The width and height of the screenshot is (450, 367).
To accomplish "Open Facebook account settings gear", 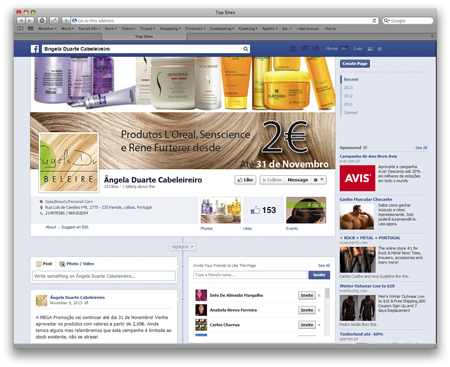I will 379,49.
